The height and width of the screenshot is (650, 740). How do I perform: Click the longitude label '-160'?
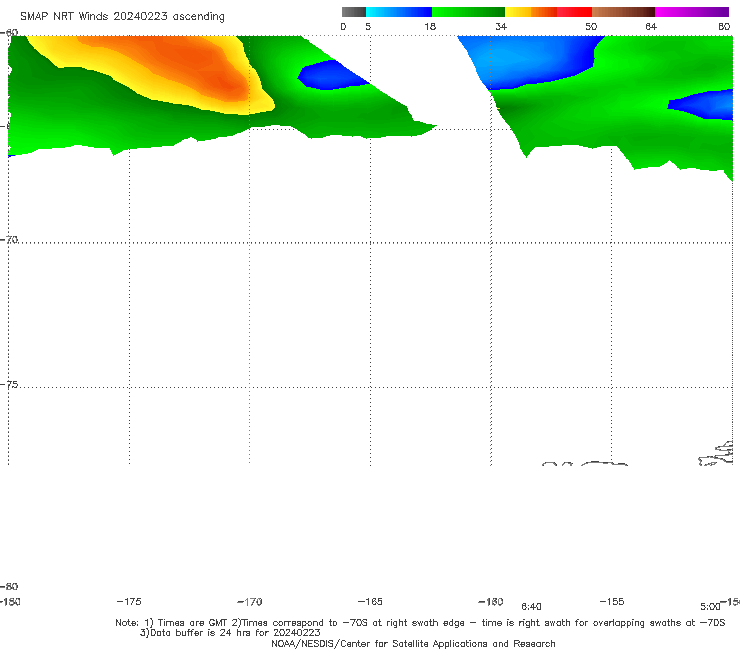point(491,602)
